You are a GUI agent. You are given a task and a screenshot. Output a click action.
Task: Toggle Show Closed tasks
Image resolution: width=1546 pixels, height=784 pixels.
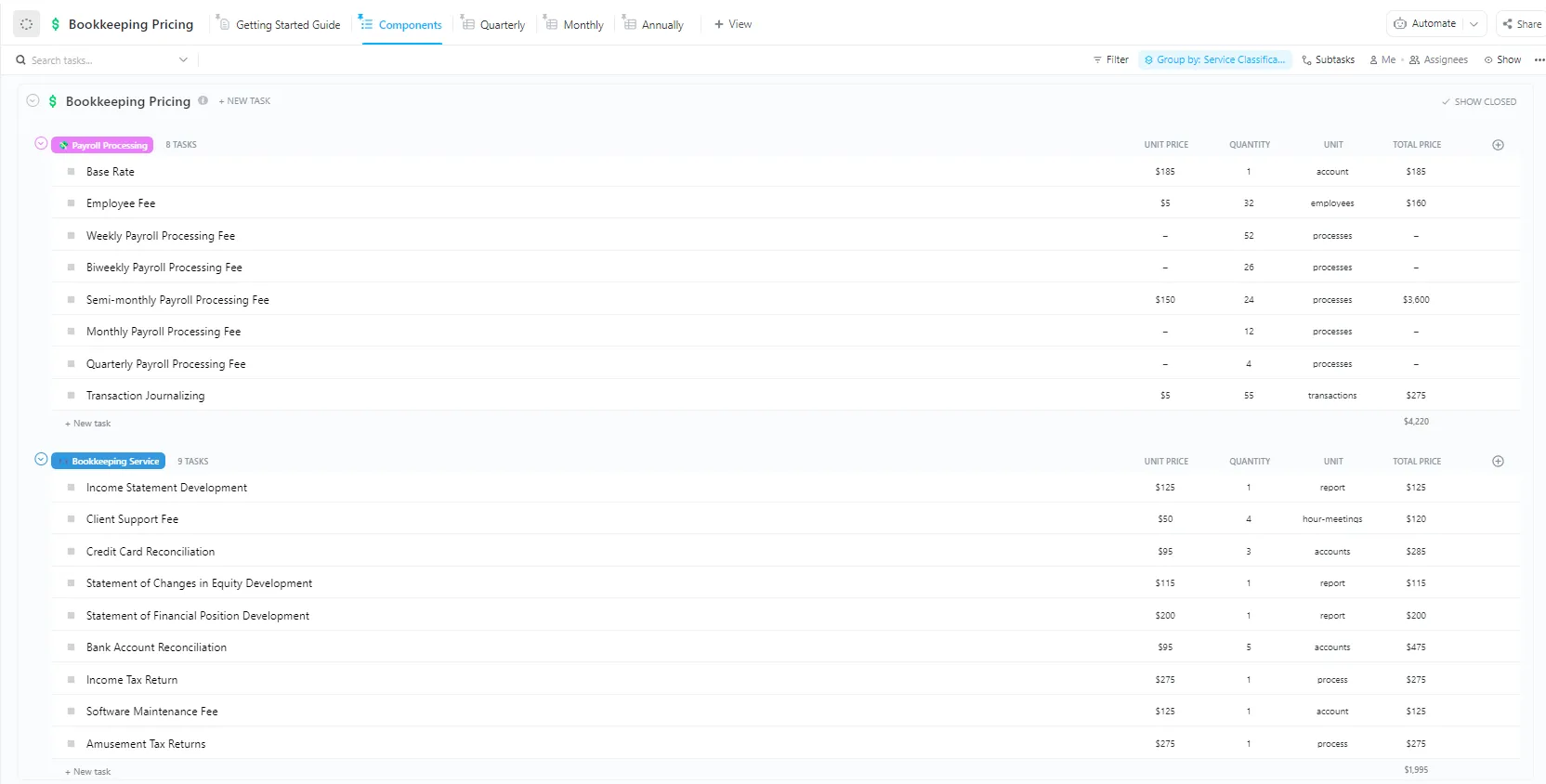1478,101
